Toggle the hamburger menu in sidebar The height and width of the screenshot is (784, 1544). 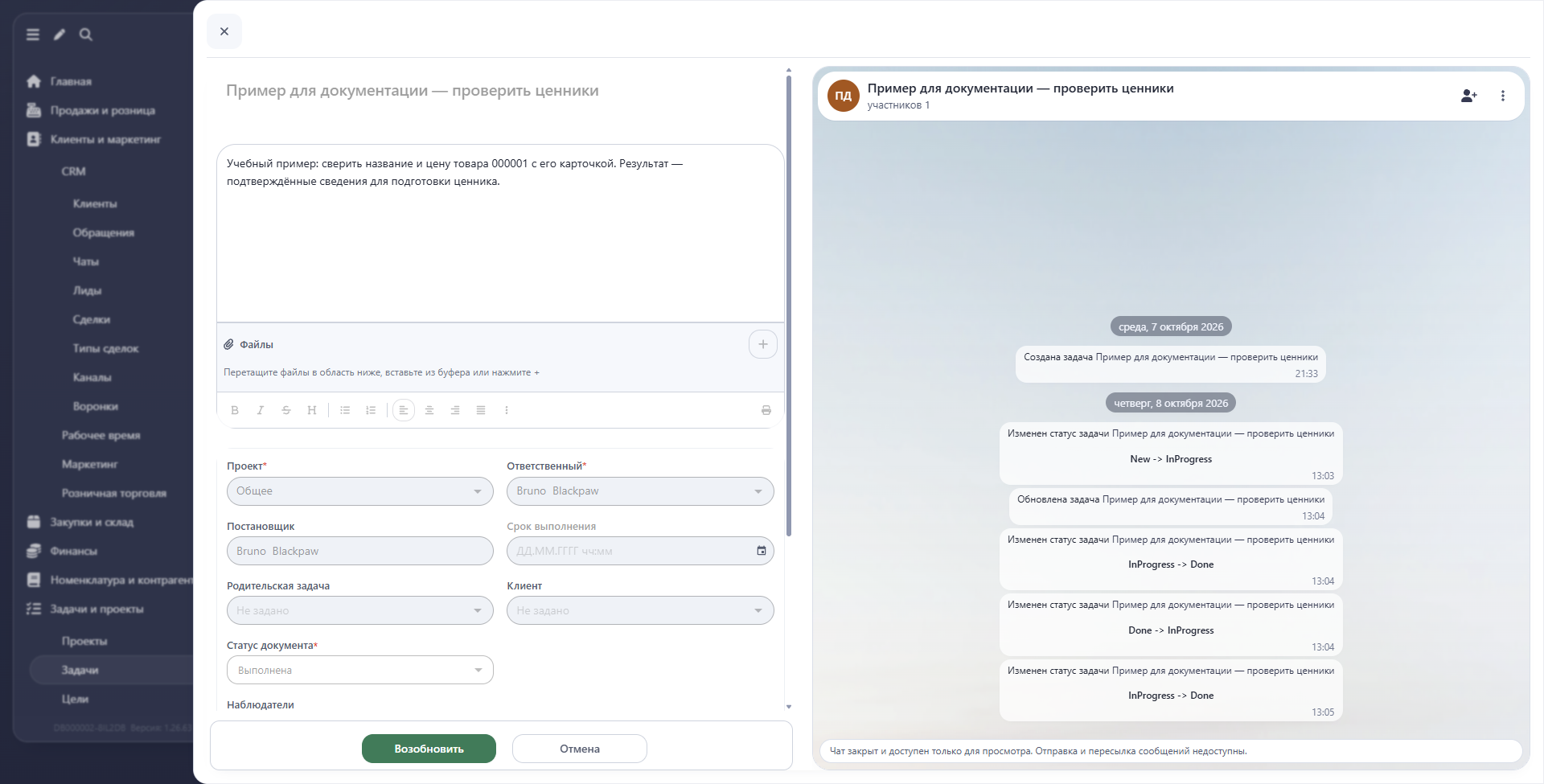tap(33, 35)
